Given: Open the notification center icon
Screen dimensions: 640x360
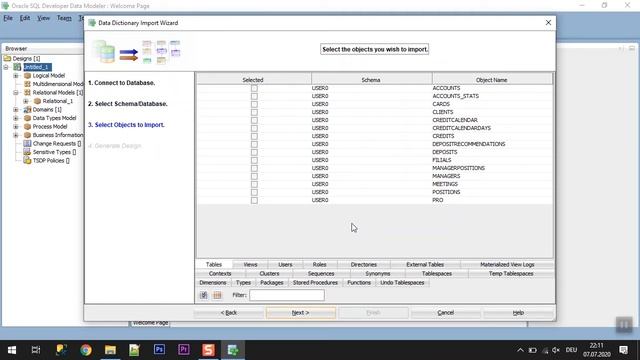Looking at the screenshot, I should point(623,350).
